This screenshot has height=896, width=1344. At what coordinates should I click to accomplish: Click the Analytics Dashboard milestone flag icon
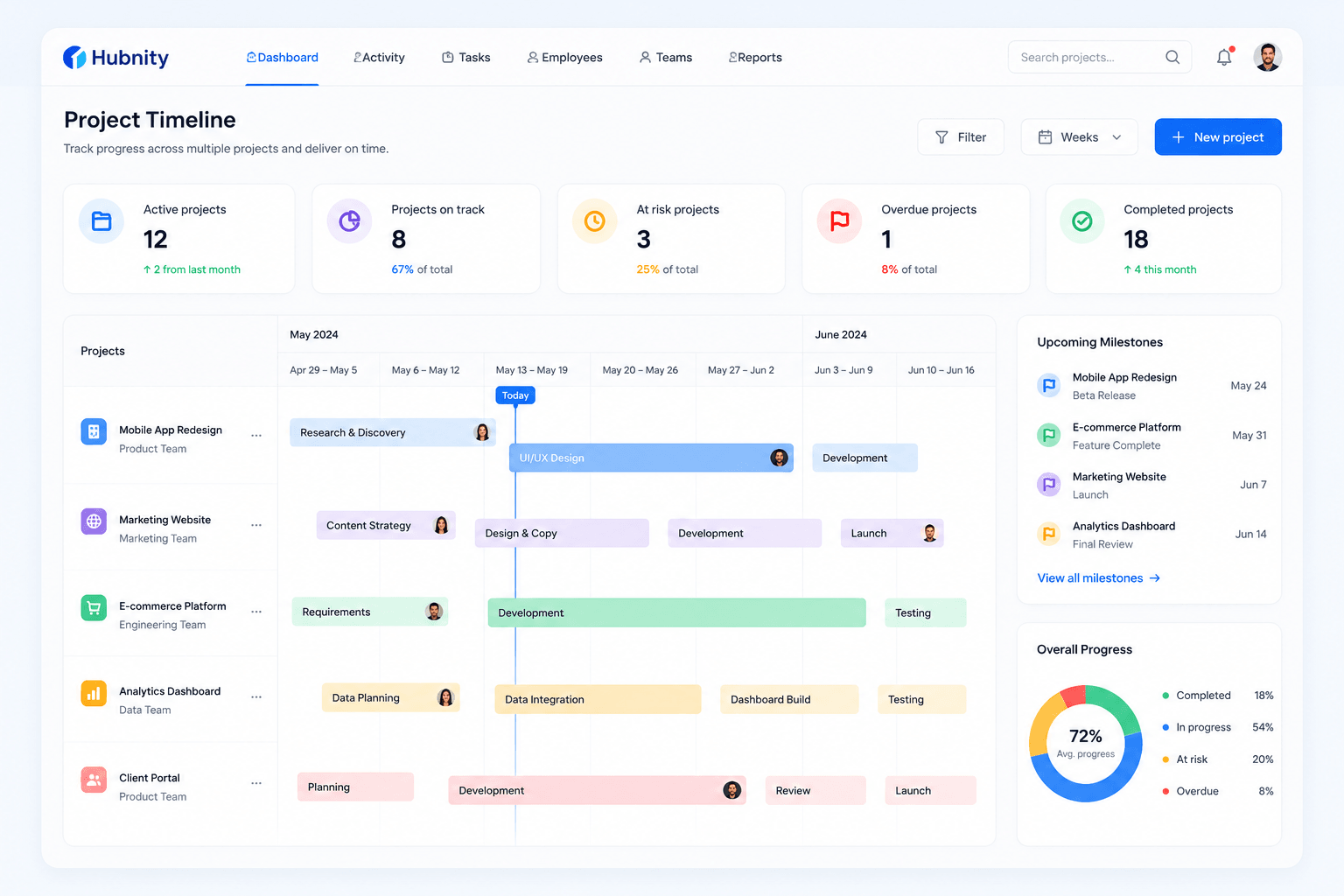(1048, 534)
